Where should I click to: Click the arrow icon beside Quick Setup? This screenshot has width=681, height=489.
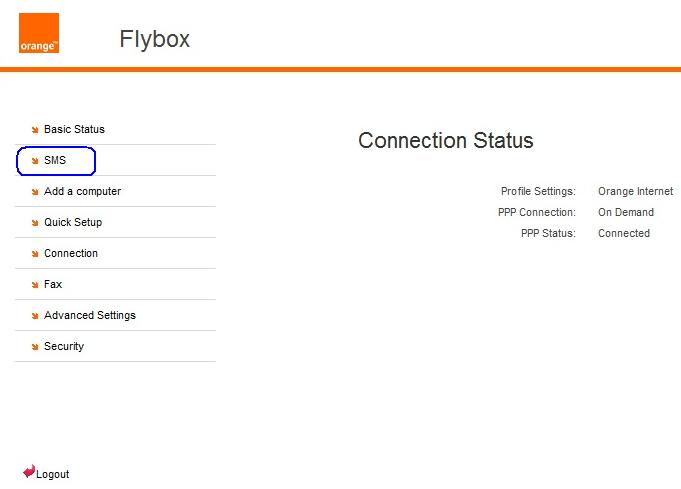35,223
